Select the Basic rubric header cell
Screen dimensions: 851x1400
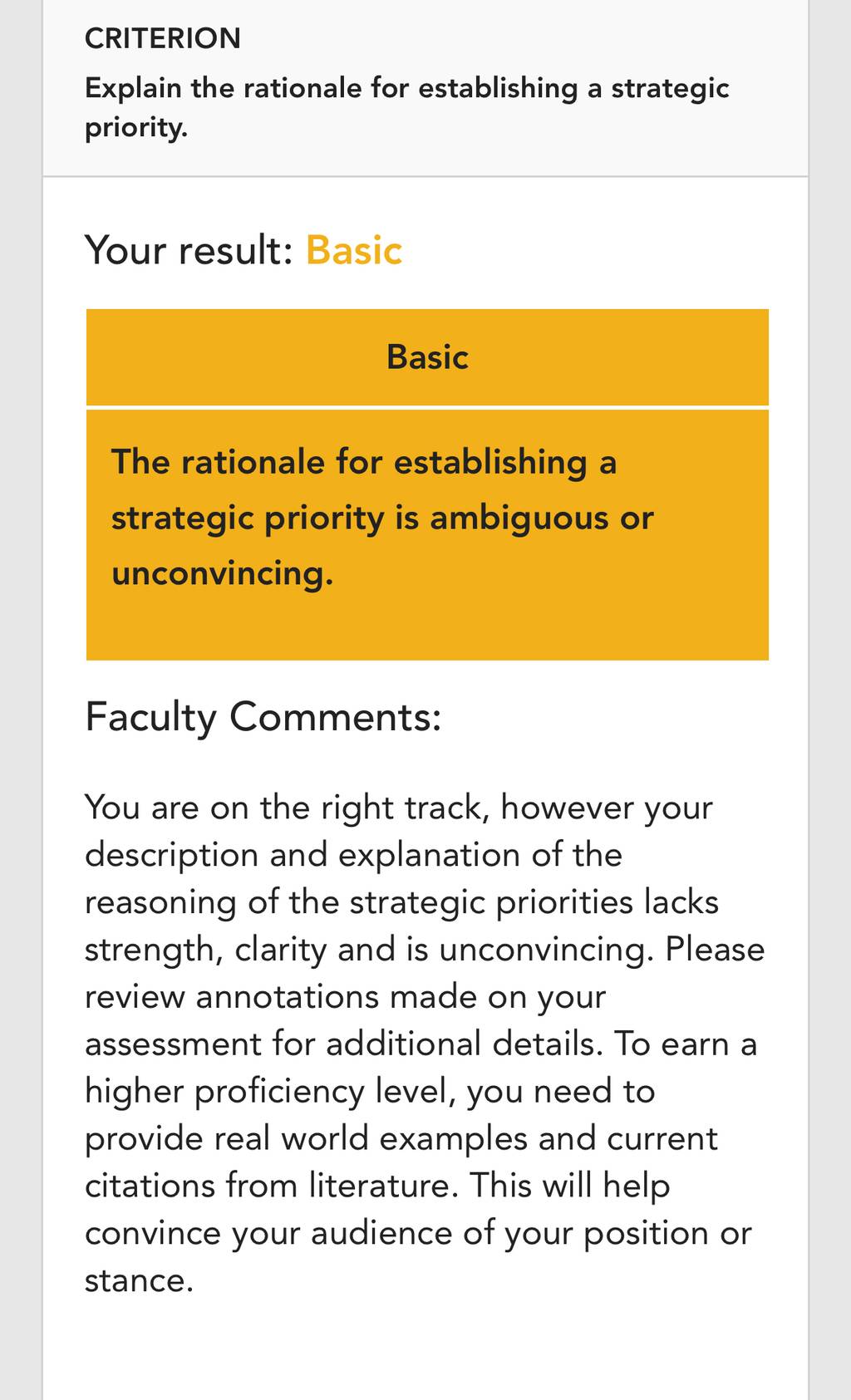click(427, 357)
